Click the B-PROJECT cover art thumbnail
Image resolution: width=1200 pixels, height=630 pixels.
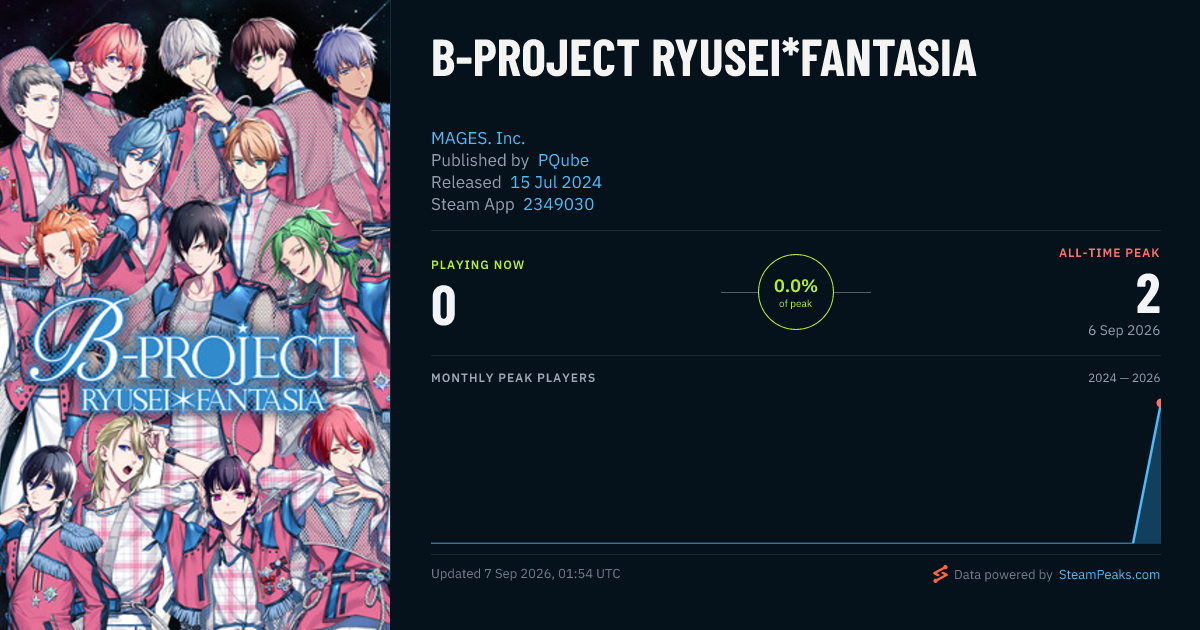point(195,315)
